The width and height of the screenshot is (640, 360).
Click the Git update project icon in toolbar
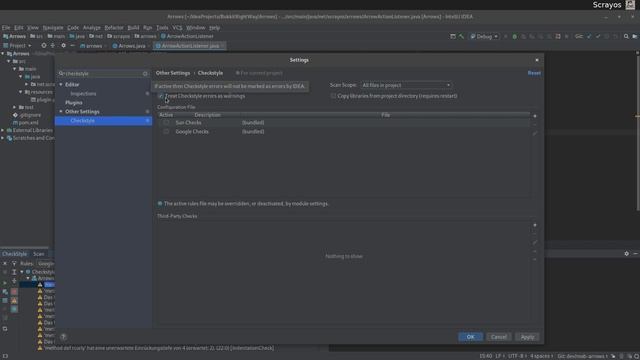coord(589,36)
